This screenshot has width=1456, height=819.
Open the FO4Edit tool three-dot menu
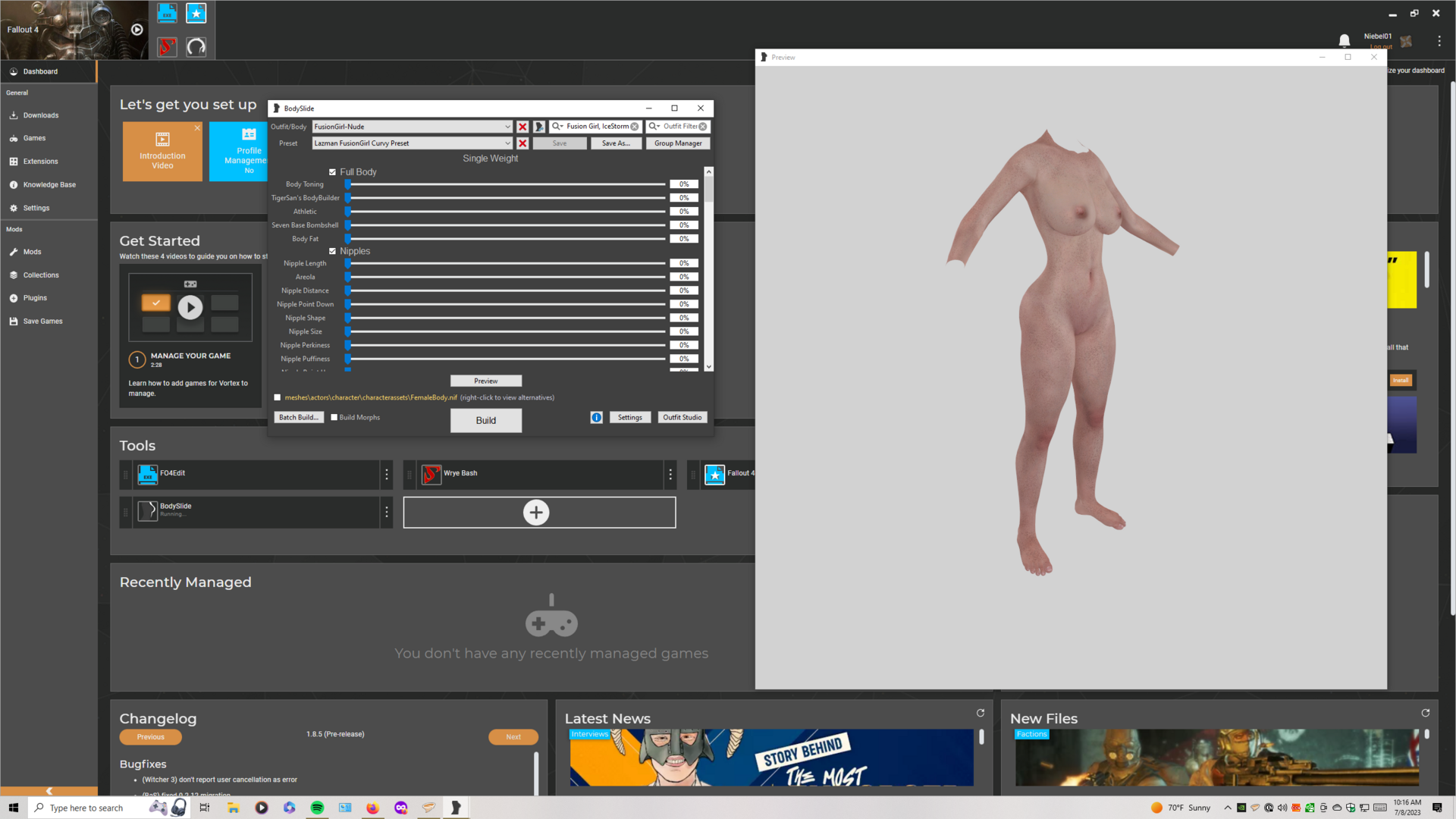[387, 475]
